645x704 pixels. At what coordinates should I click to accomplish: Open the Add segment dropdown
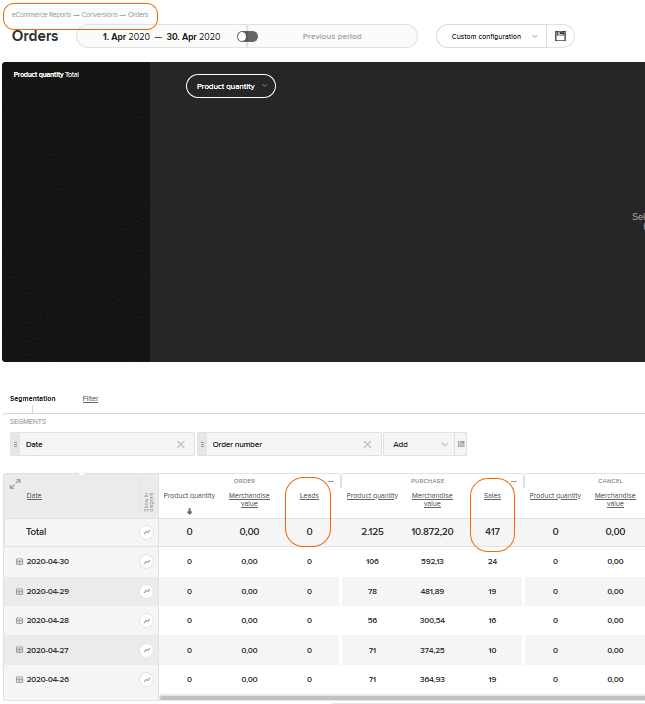[x=419, y=444]
